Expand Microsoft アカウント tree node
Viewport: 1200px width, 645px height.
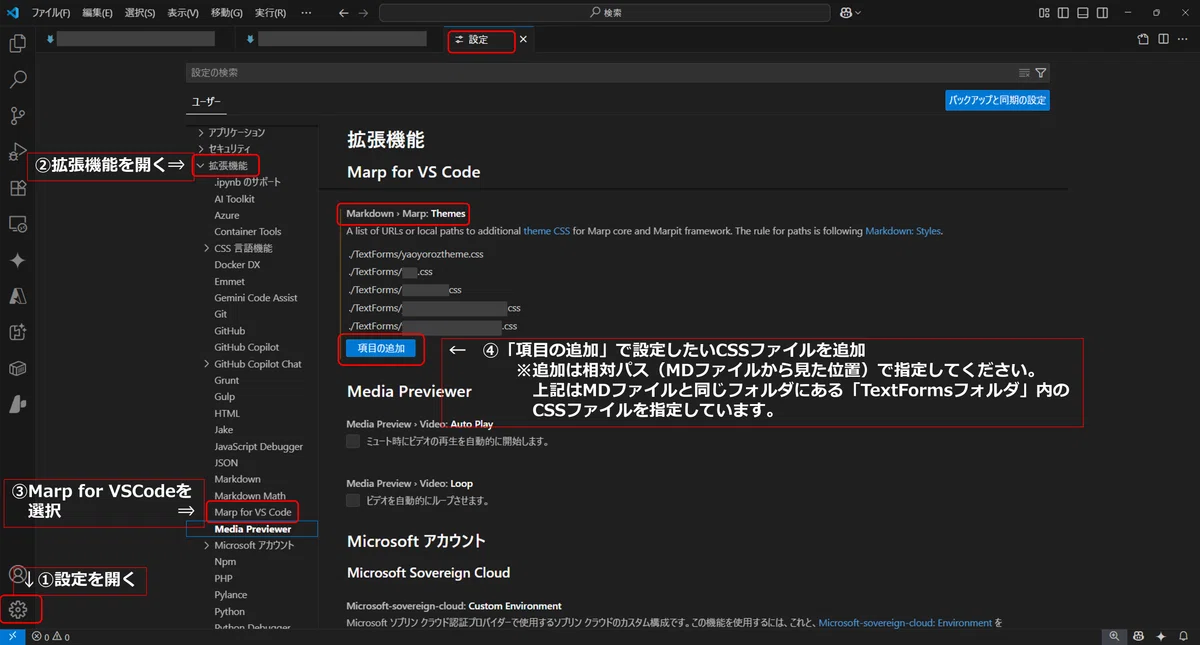click(207, 545)
